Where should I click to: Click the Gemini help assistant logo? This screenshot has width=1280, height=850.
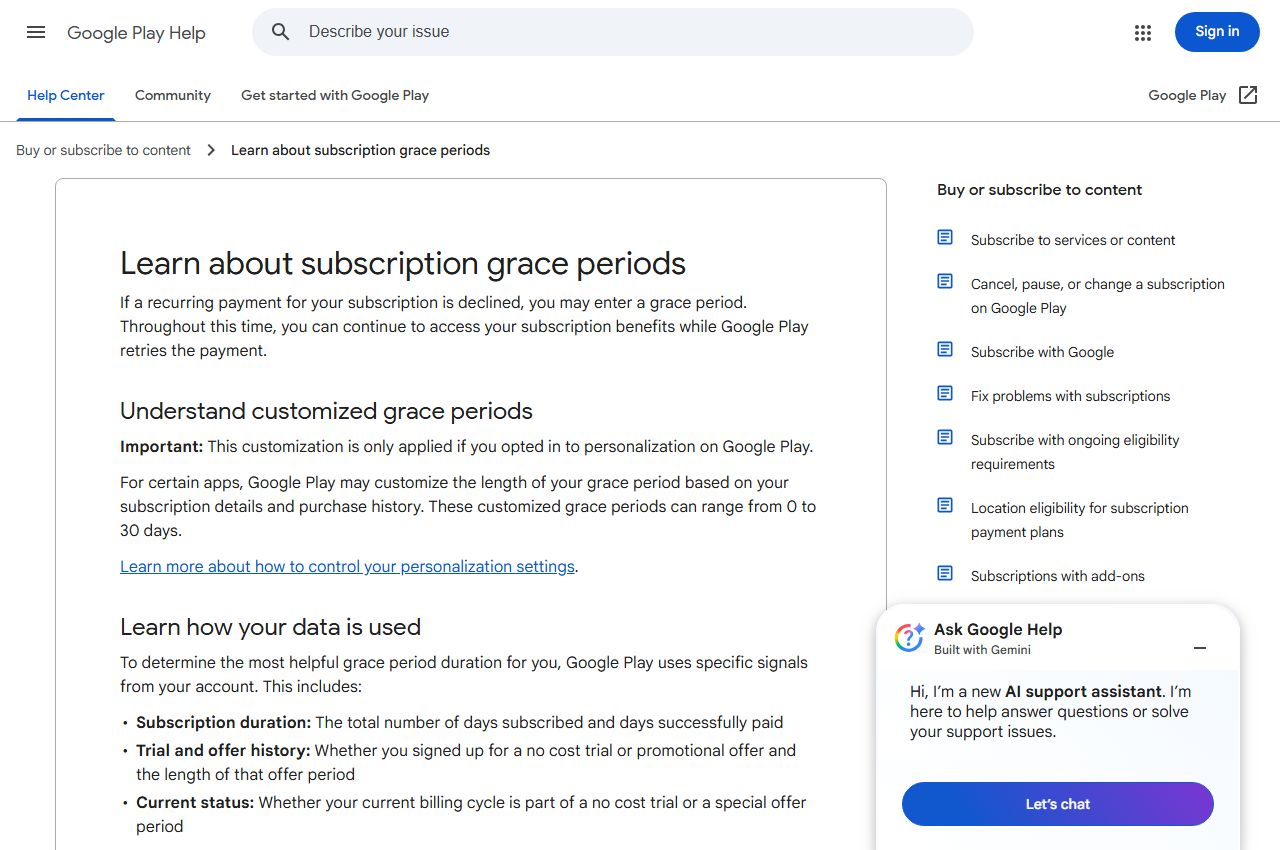(x=909, y=637)
